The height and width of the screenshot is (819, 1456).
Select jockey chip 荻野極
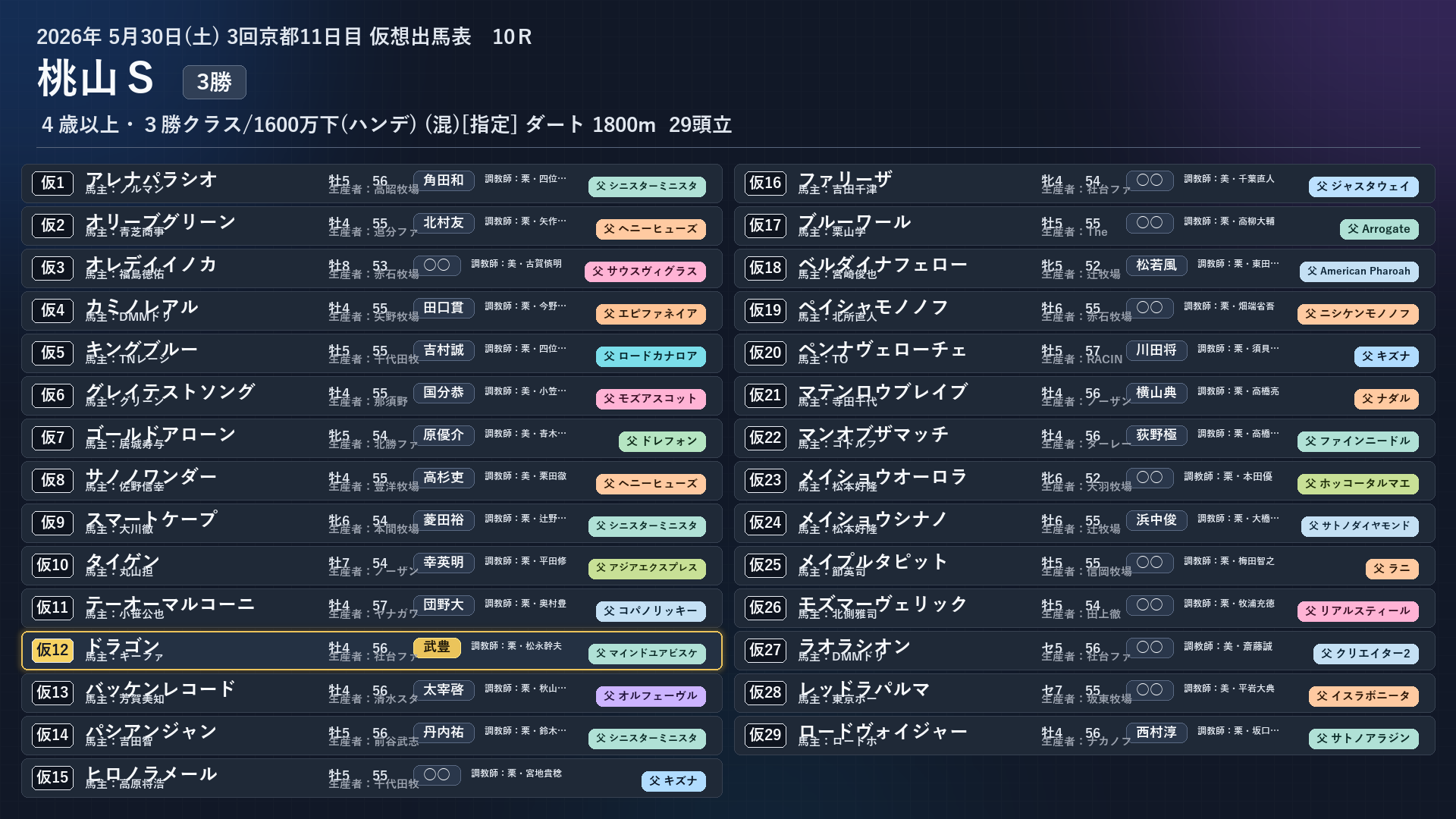point(1156,435)
